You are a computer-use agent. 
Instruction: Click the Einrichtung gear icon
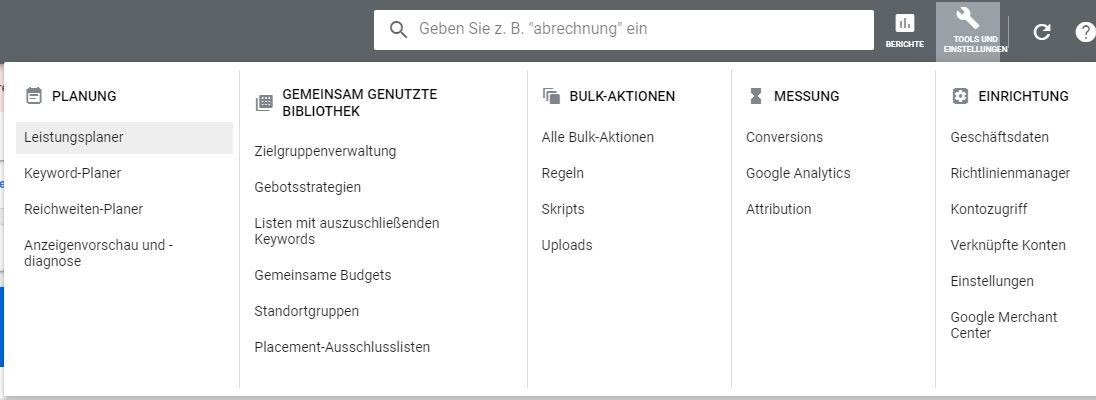click(960, 96)
